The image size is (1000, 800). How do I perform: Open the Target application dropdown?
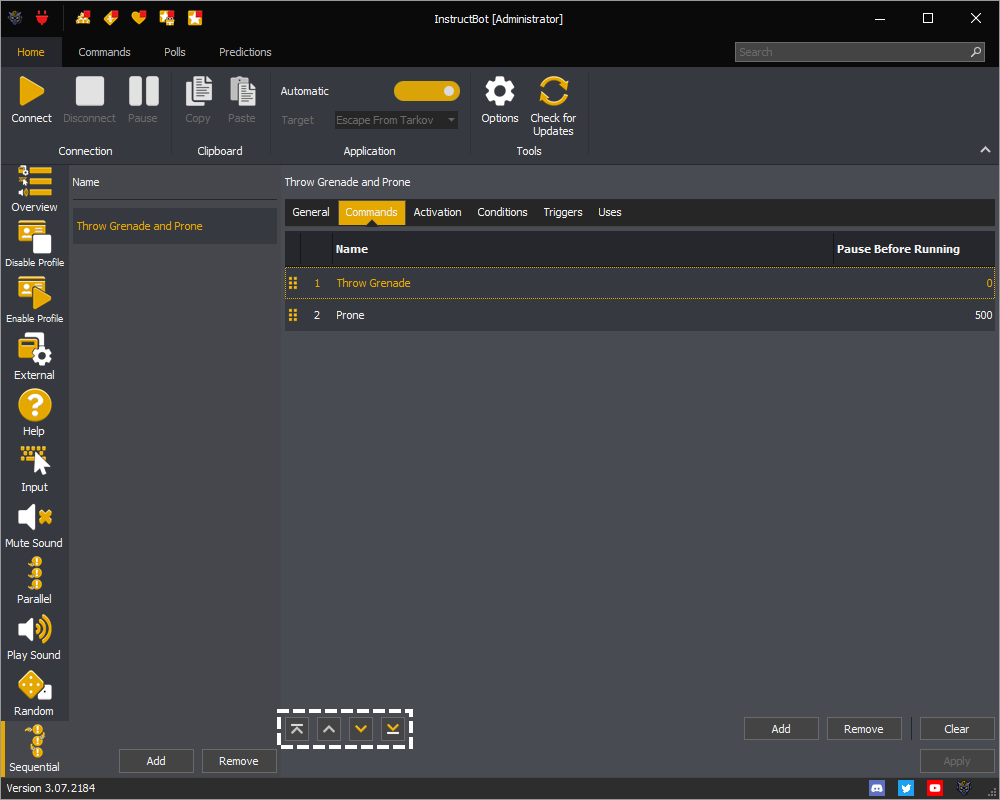tap(397, 120)
